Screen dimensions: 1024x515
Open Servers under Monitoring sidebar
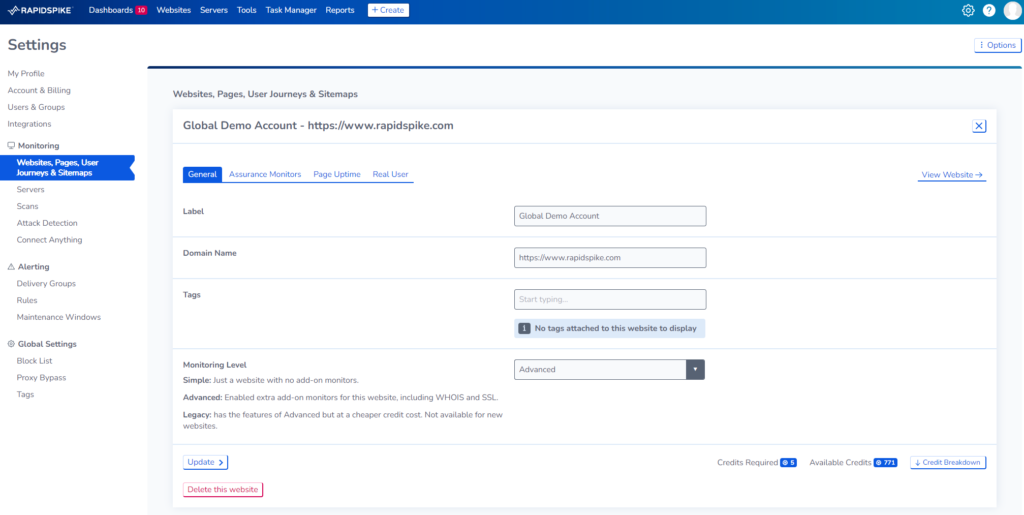31,189
